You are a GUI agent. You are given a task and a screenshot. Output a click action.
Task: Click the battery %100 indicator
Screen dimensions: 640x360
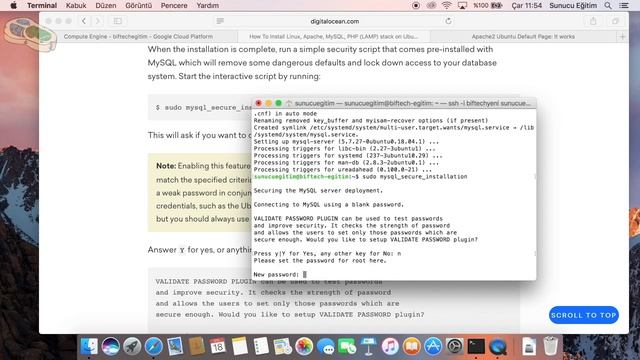point(487,5)
